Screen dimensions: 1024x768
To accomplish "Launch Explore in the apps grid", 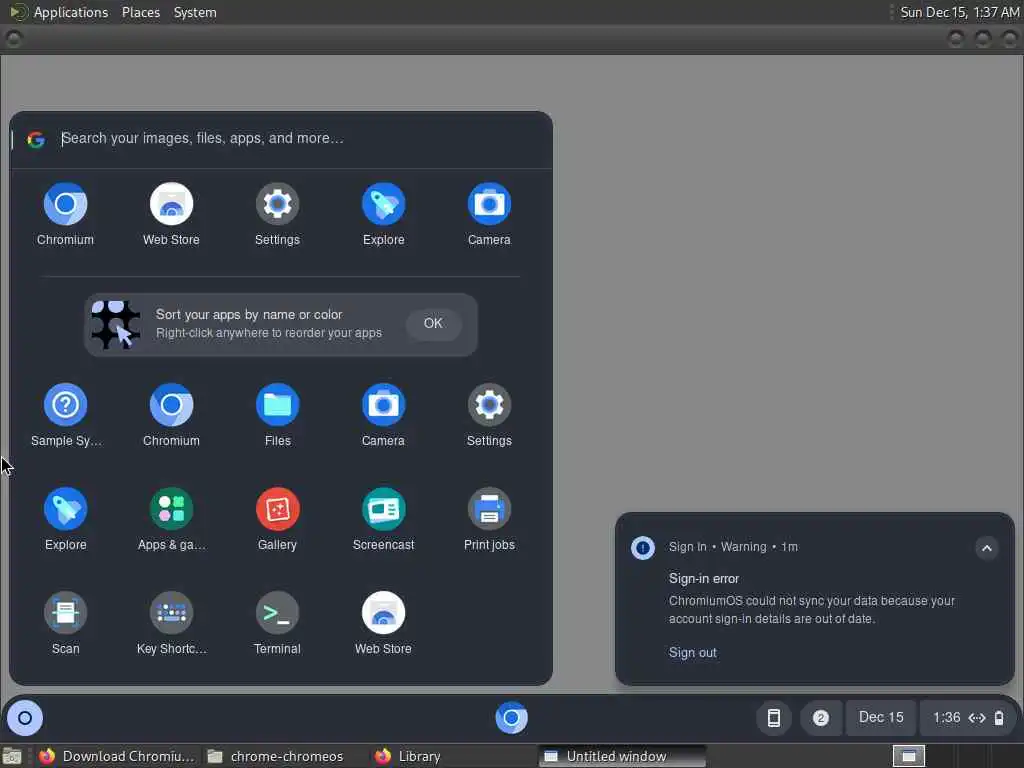I will [x=65, y=519].
